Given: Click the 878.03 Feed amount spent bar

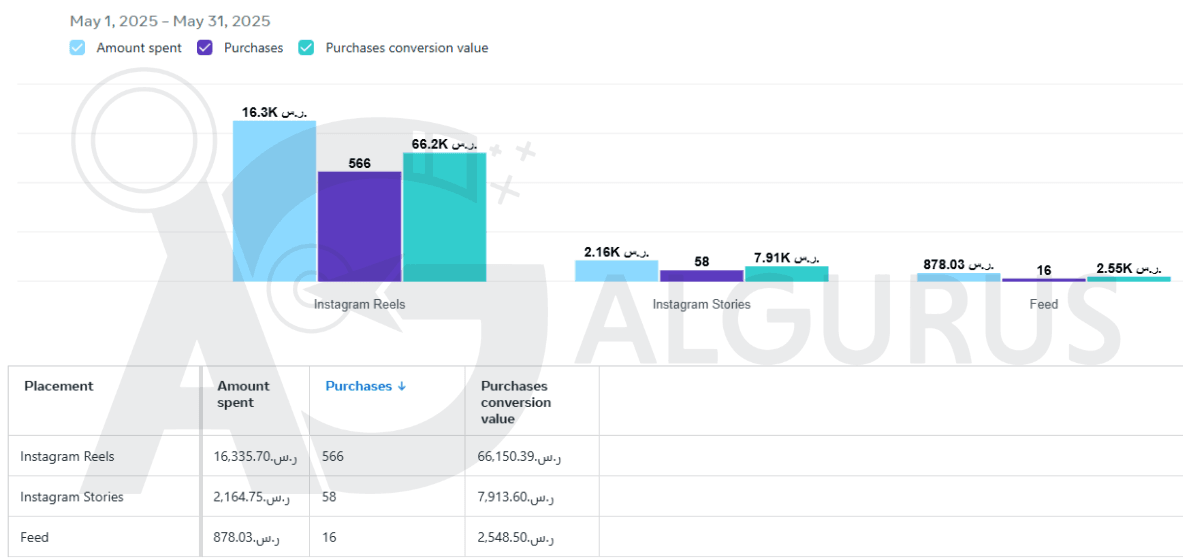Looking at the screenshot, I should click(958, 277).
